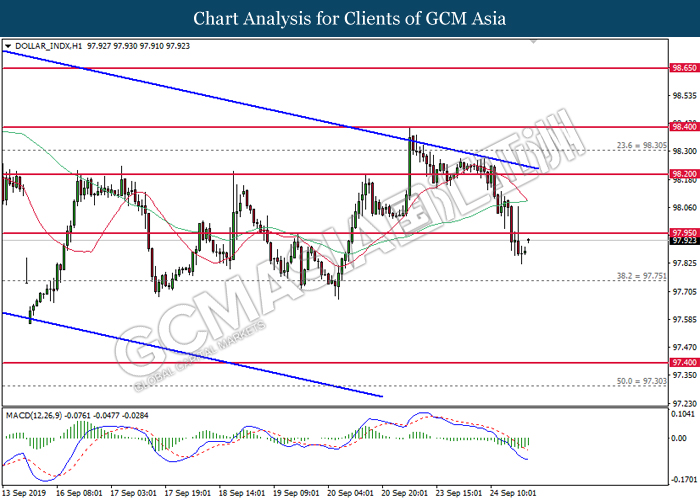Image resolution: width=700 pixels, height=500 pixels.
Task: Click the 20 Sep 20:01 time label
Action: (405, 493)
